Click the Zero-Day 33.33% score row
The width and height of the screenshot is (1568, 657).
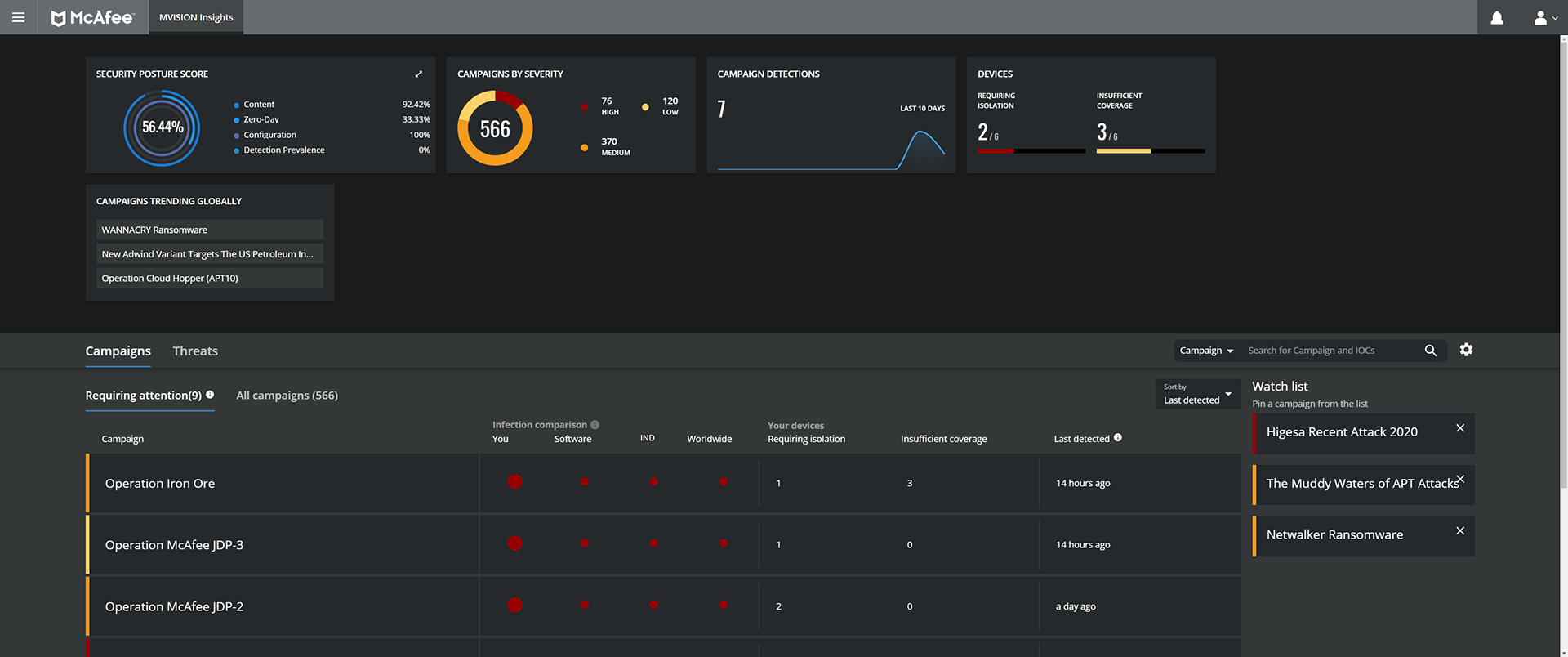point(332,119)
